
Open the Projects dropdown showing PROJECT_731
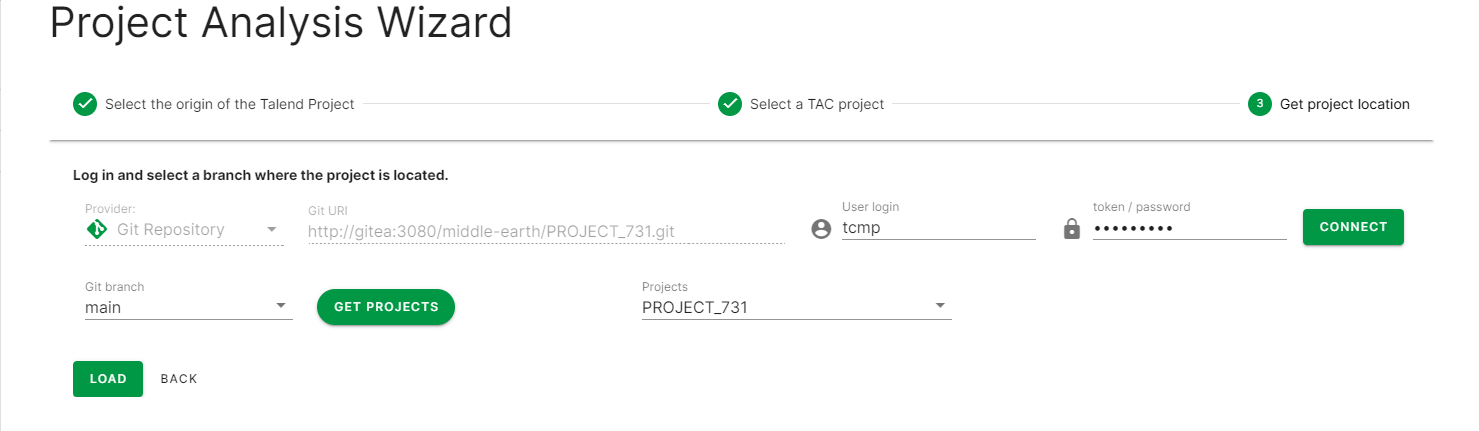tap(940, 306)
